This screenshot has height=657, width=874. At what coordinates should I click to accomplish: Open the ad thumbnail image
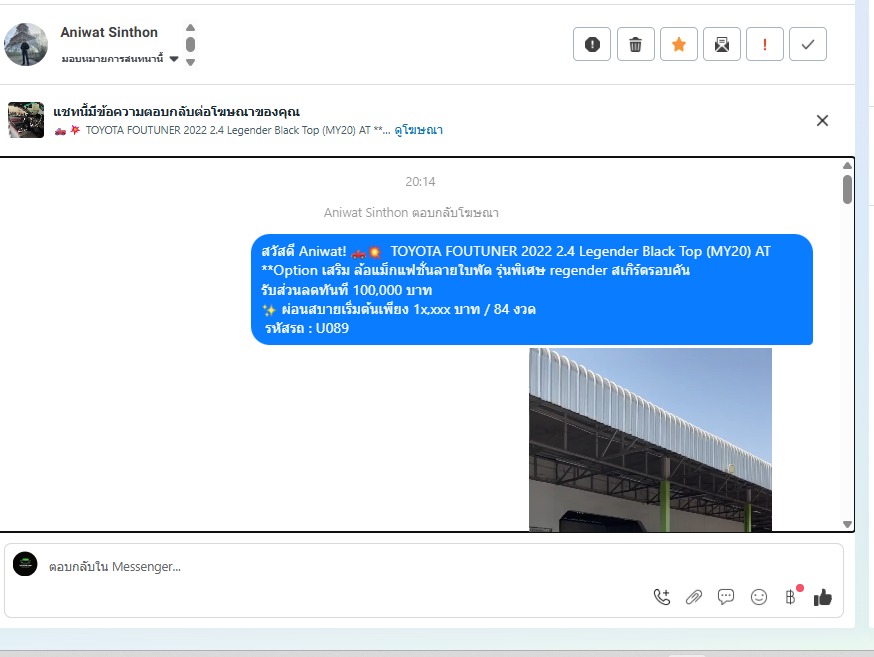(26, 120)
